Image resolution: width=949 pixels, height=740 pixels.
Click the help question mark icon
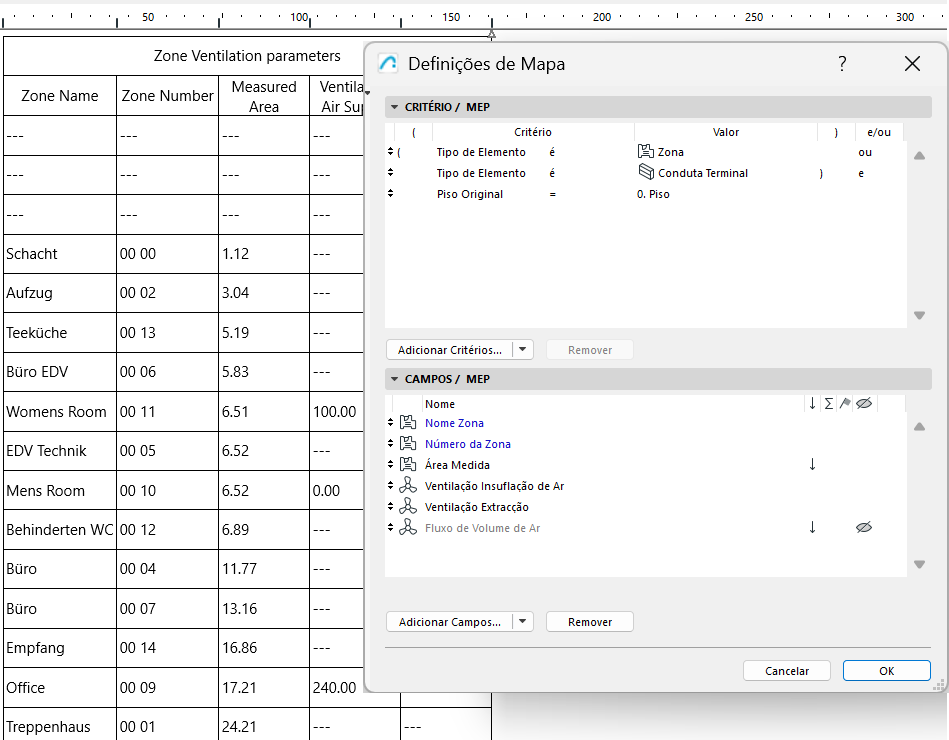(x=842, y=62)
